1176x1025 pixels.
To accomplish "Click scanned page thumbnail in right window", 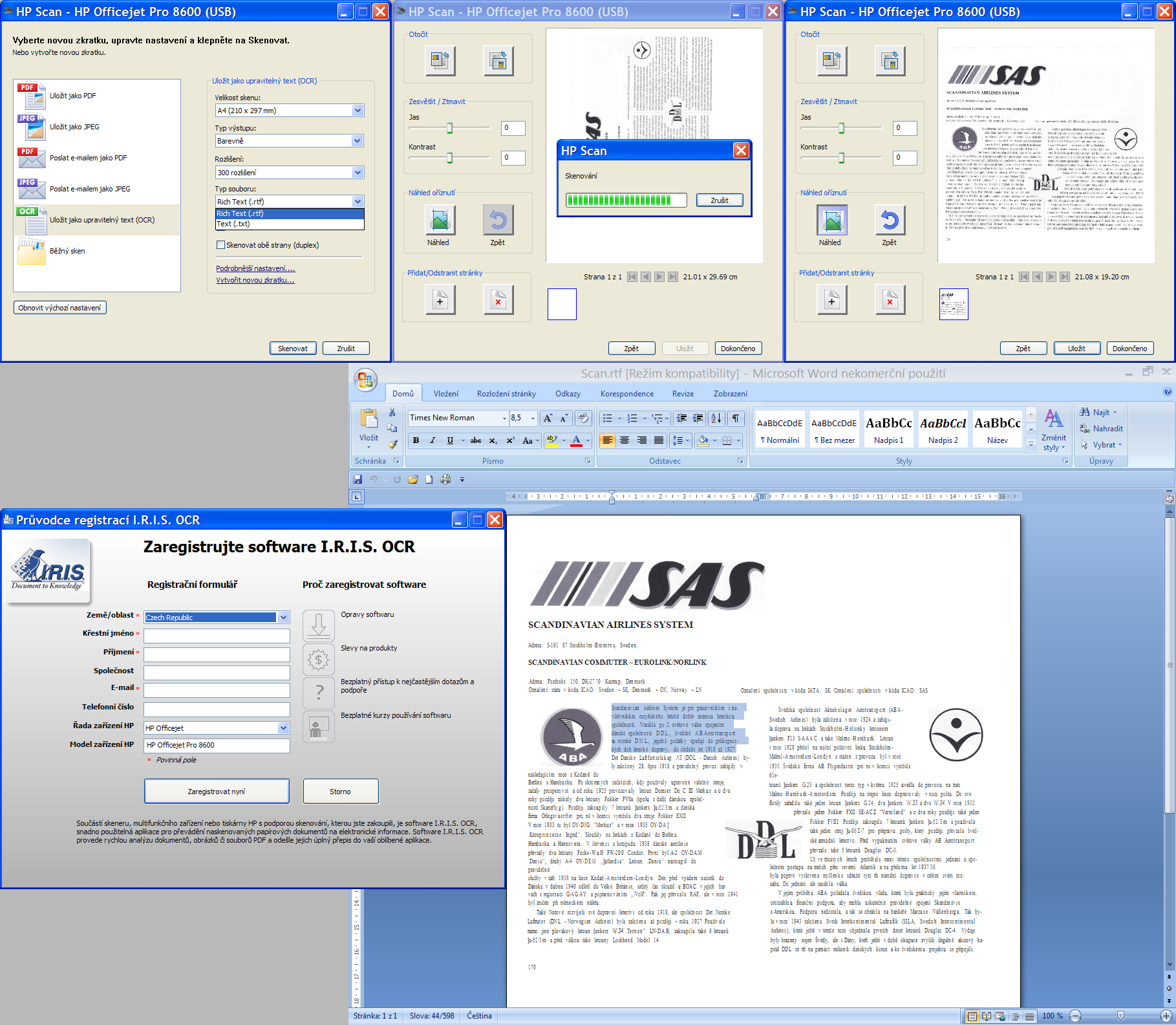I will click(954, 304).
